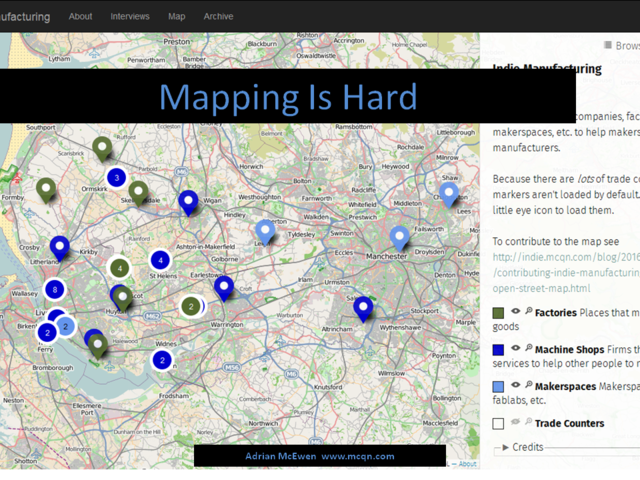Click the blue cluster marker showing 8

pos(55,289)
